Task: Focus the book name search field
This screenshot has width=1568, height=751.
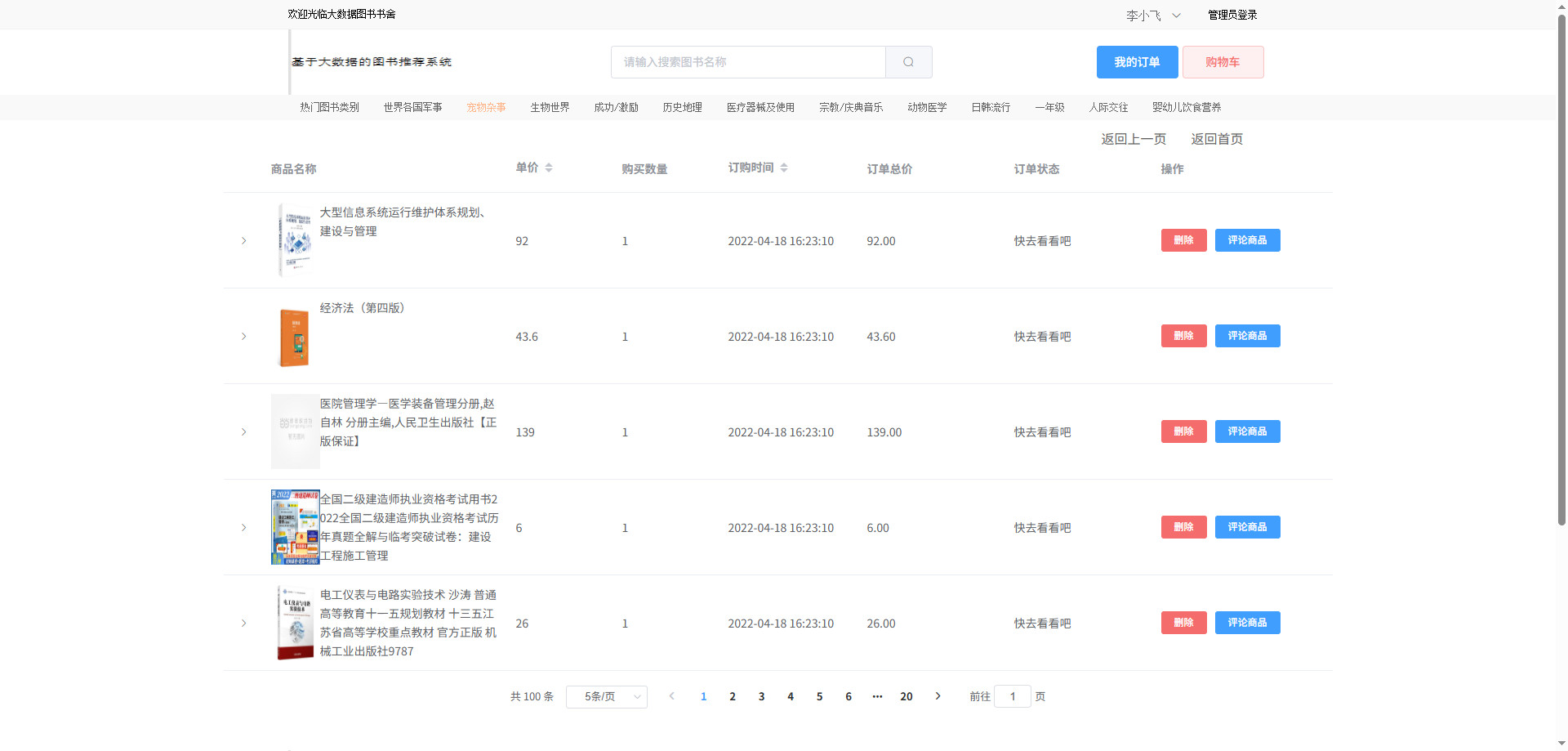Action: [x=748, y=62]
